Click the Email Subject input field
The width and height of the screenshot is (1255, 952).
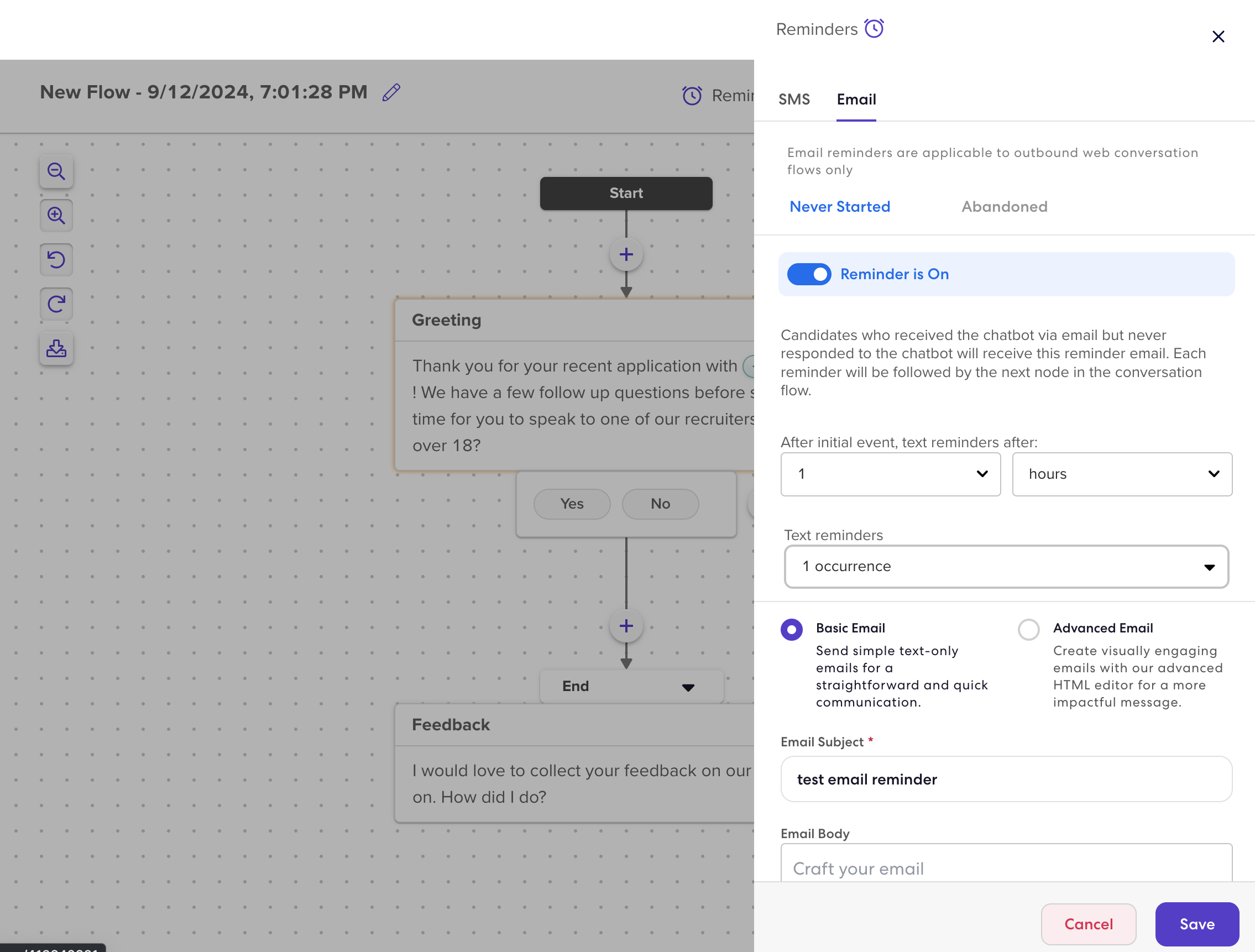click(1006, 780)
